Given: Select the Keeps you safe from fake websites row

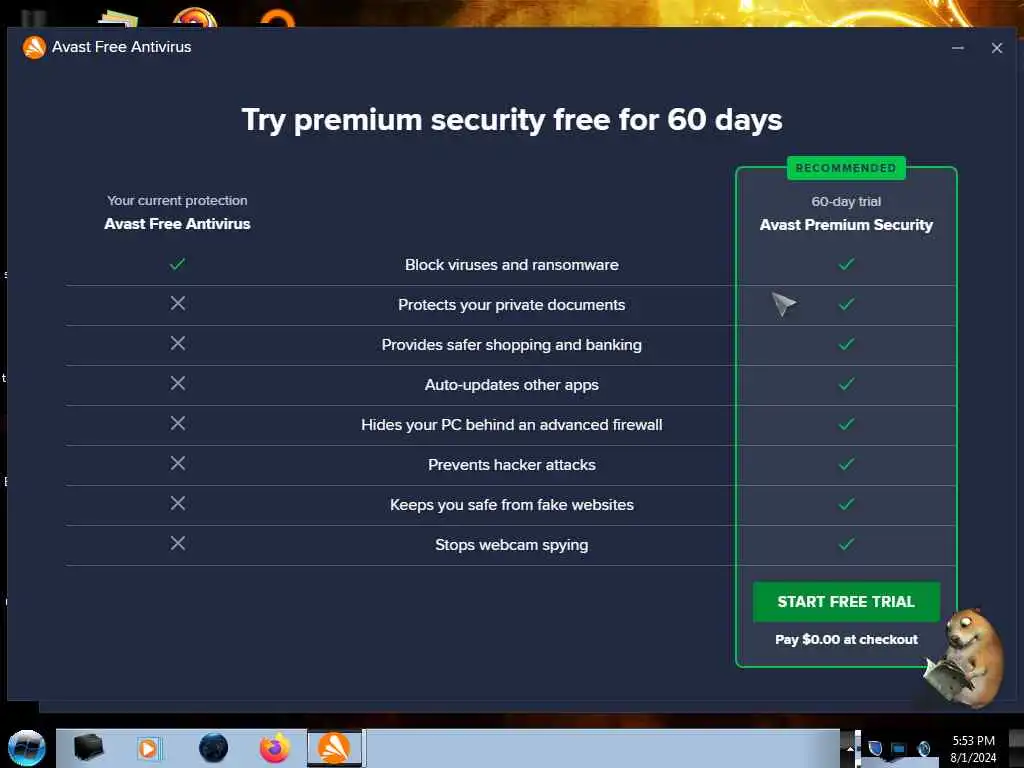Looking at the screenshot, I should (511, 505).
